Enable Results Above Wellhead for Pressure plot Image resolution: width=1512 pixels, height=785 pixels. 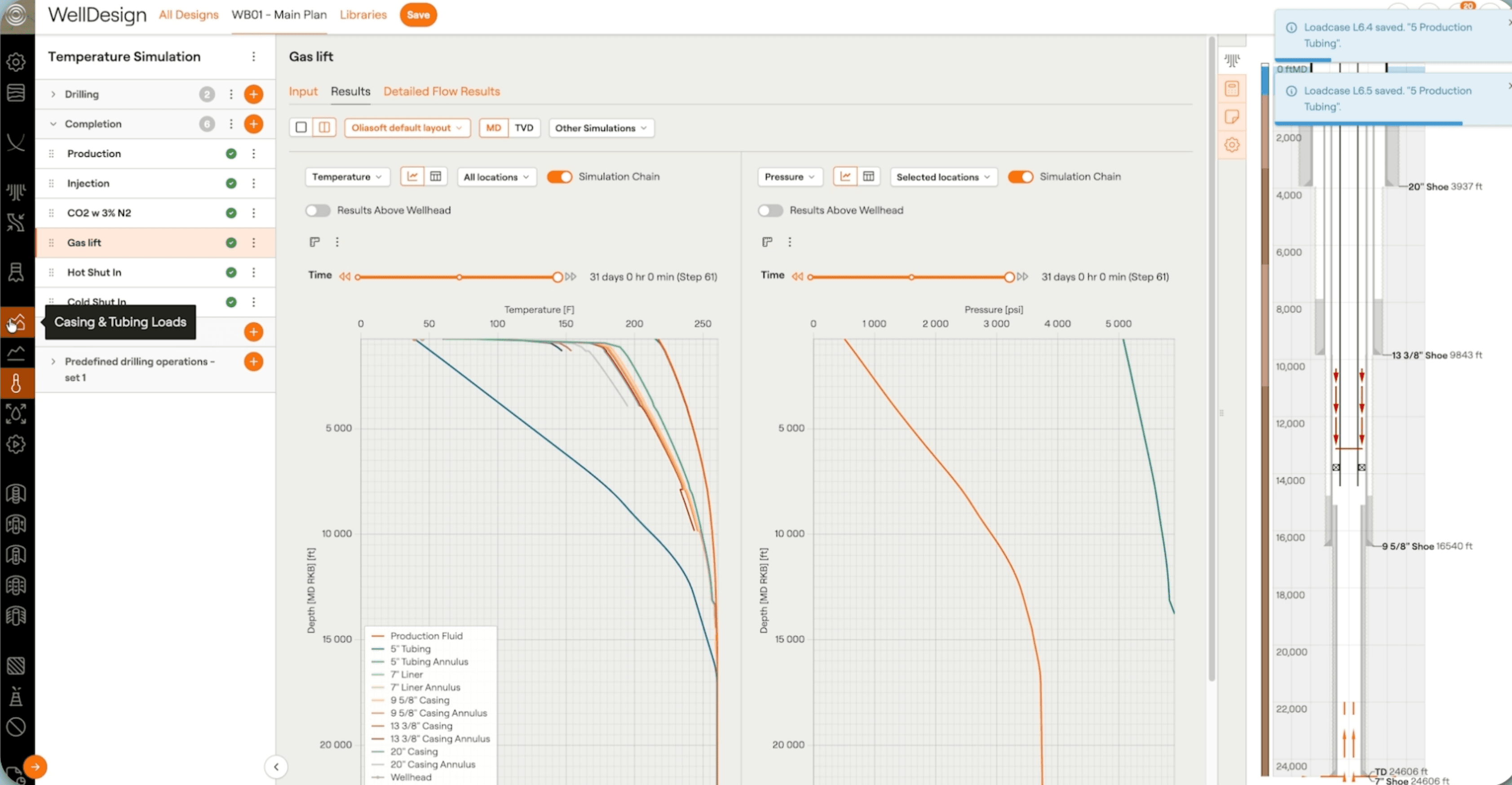[x=770, y=210]
